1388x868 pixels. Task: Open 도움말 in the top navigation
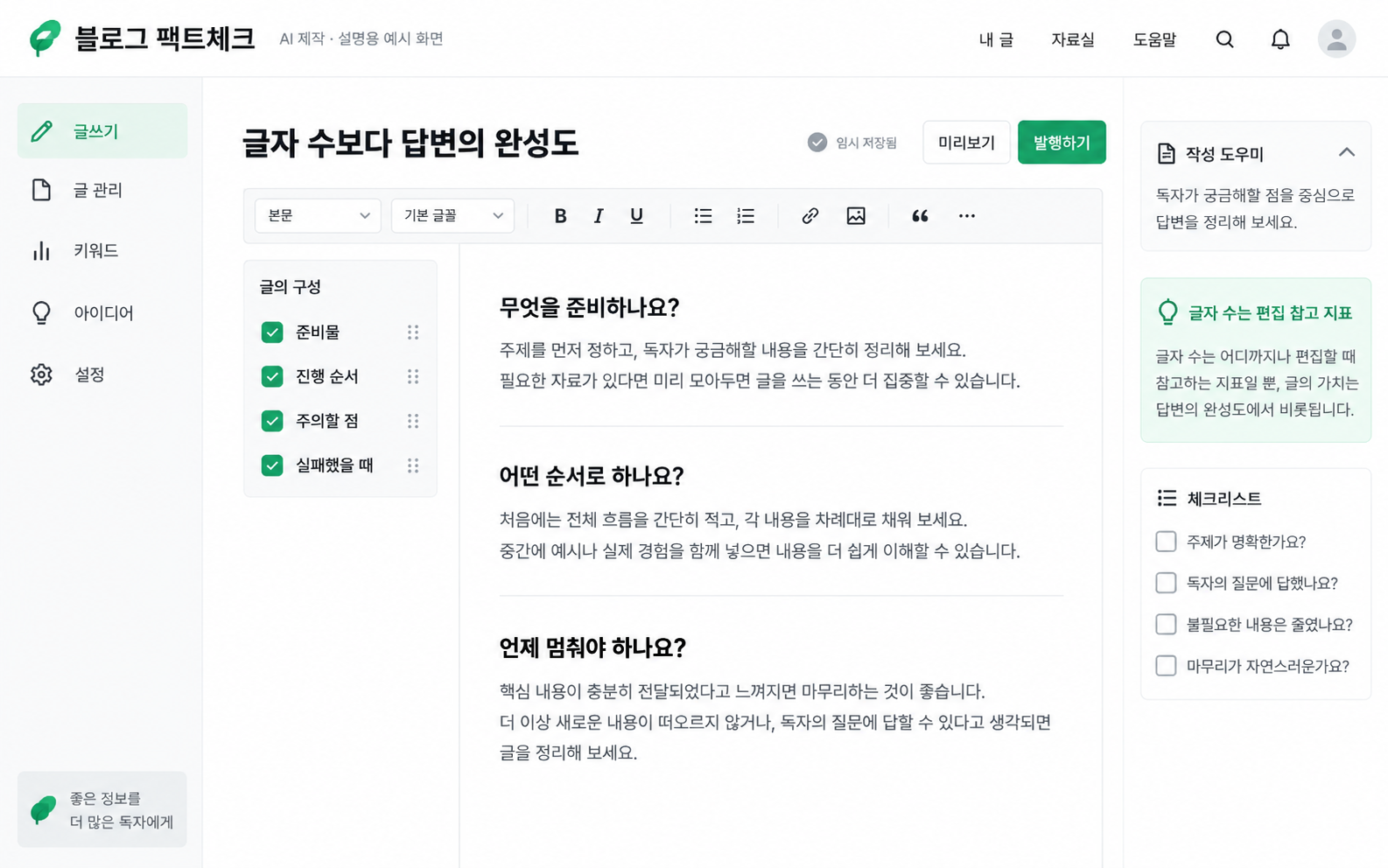pos(1154,39)
